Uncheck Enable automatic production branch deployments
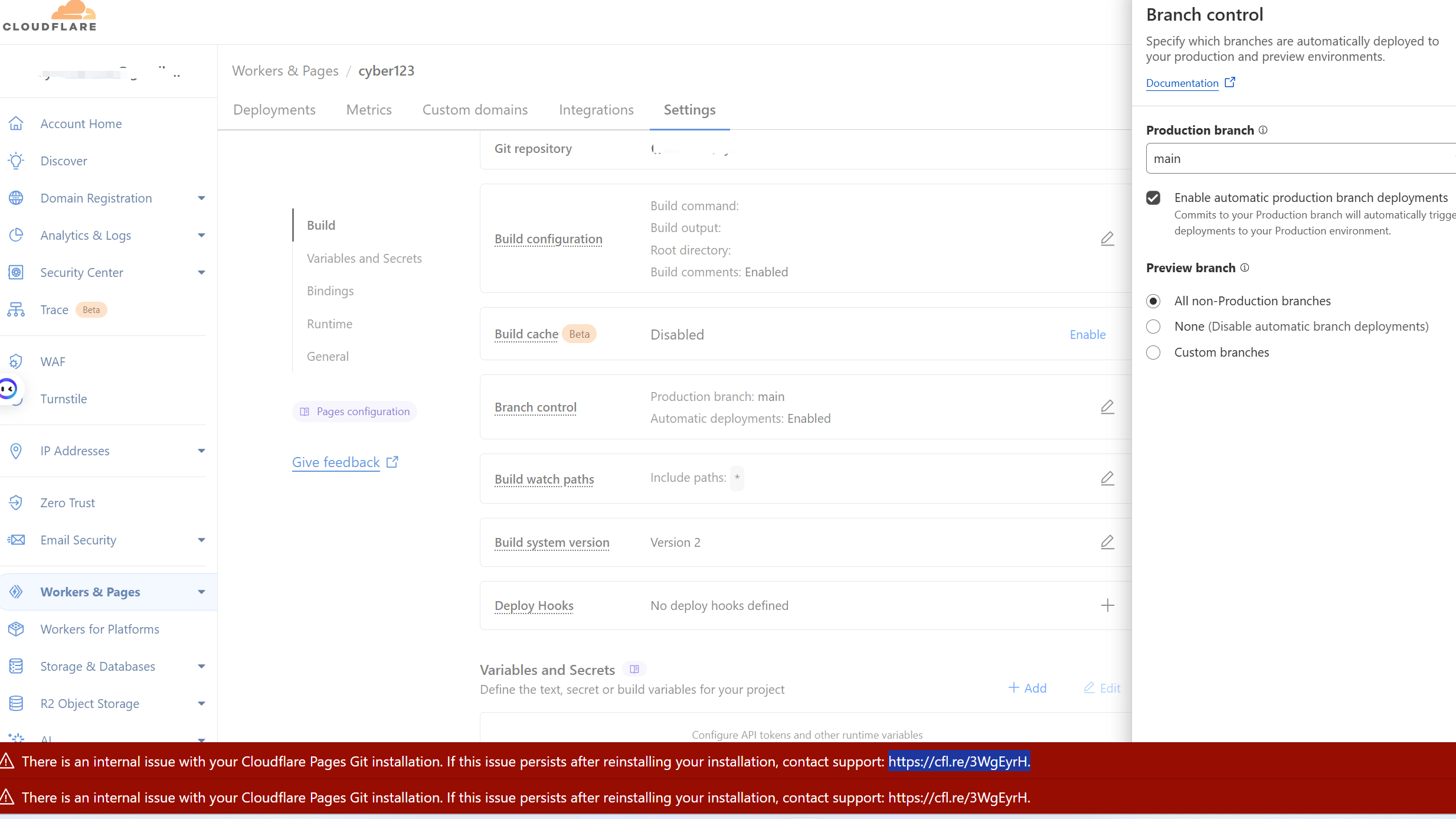The image size is (1456, 819). pos(1153,198)
